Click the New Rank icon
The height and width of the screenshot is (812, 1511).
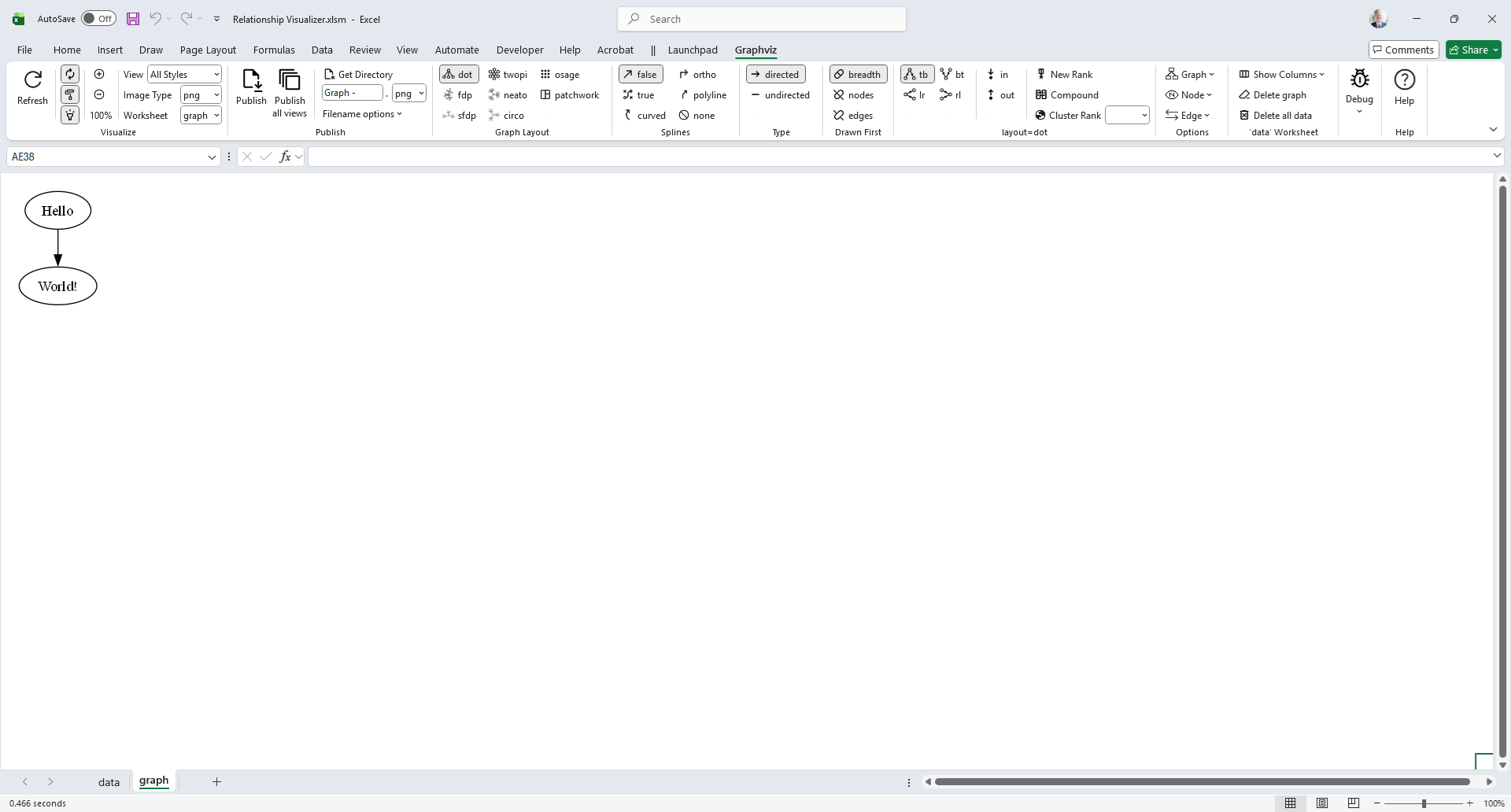point(1041,75)
